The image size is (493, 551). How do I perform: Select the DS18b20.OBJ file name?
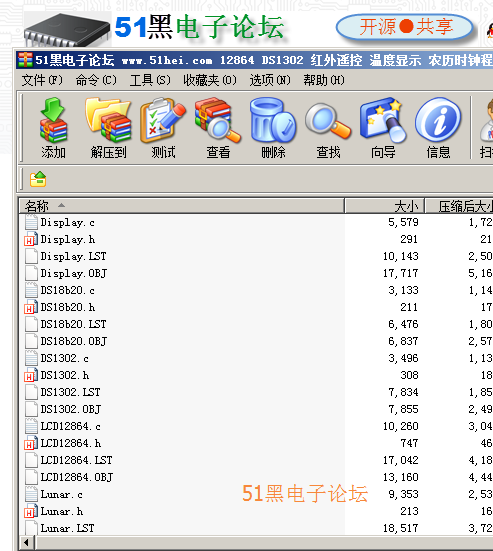[74, 341]
